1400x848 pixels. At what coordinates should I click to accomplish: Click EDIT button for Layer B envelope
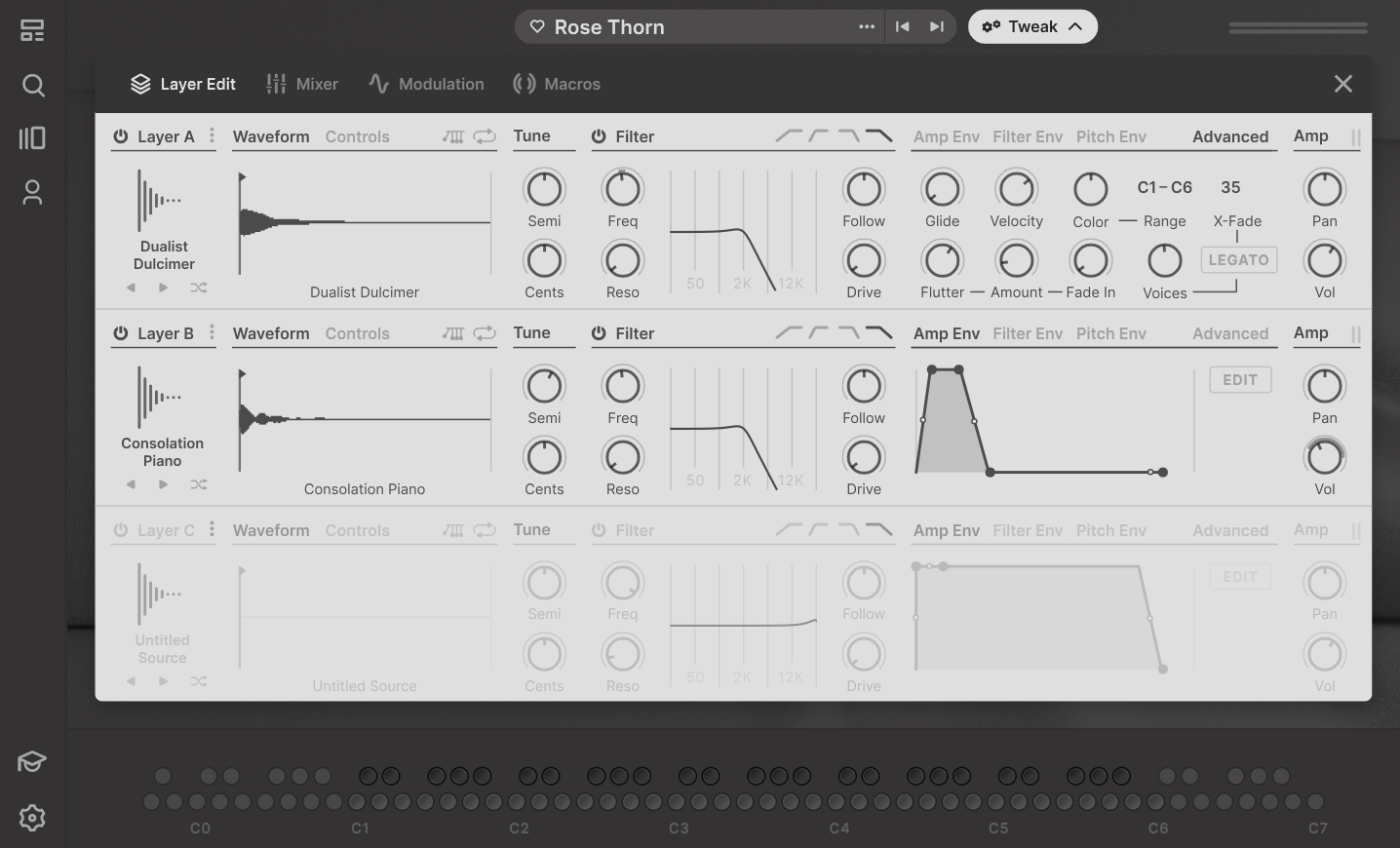[1240, 380]
